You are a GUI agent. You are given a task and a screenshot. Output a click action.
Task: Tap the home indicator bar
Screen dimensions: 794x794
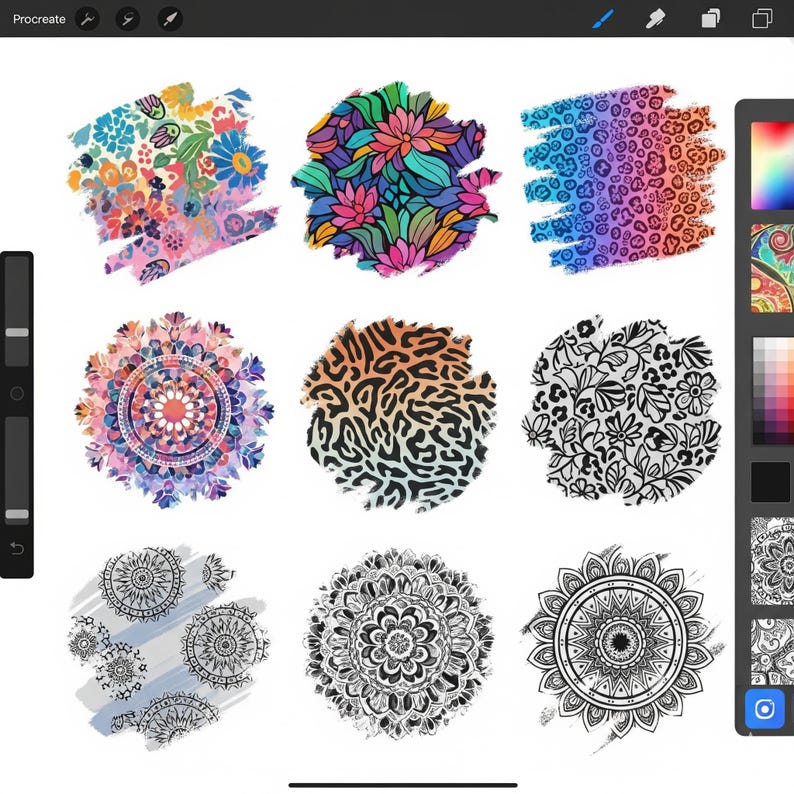click(x=403, y=785)
